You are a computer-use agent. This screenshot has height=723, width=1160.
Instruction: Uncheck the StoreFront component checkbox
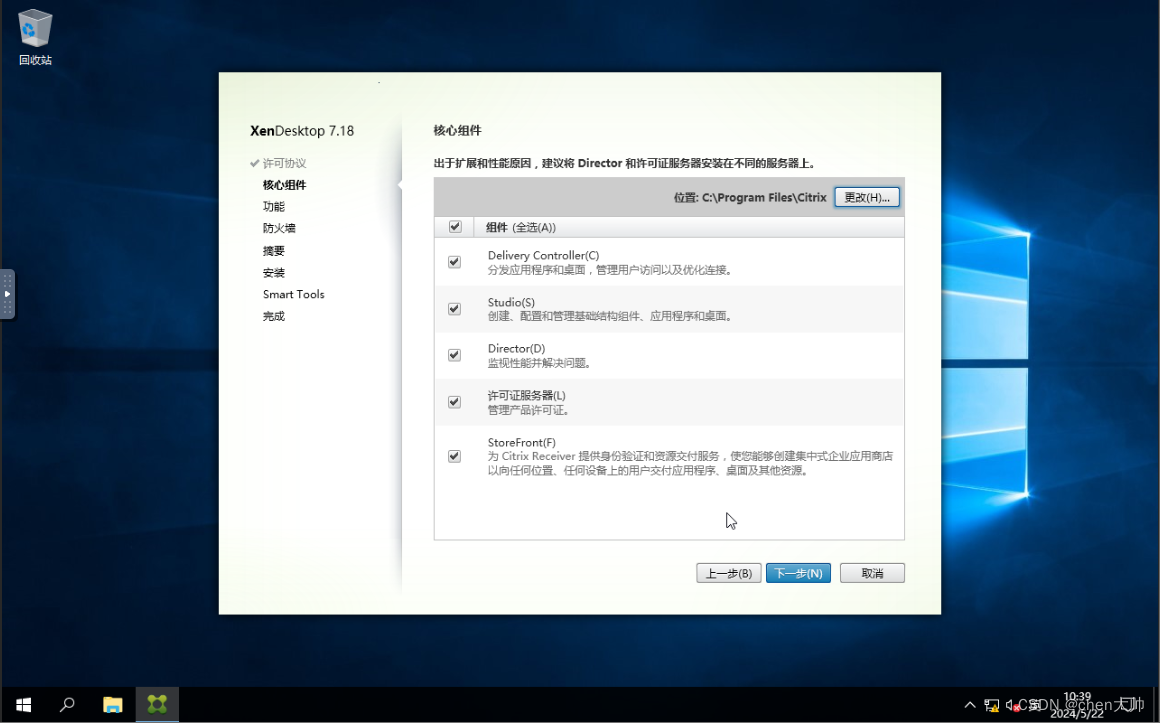pos(454,457)
